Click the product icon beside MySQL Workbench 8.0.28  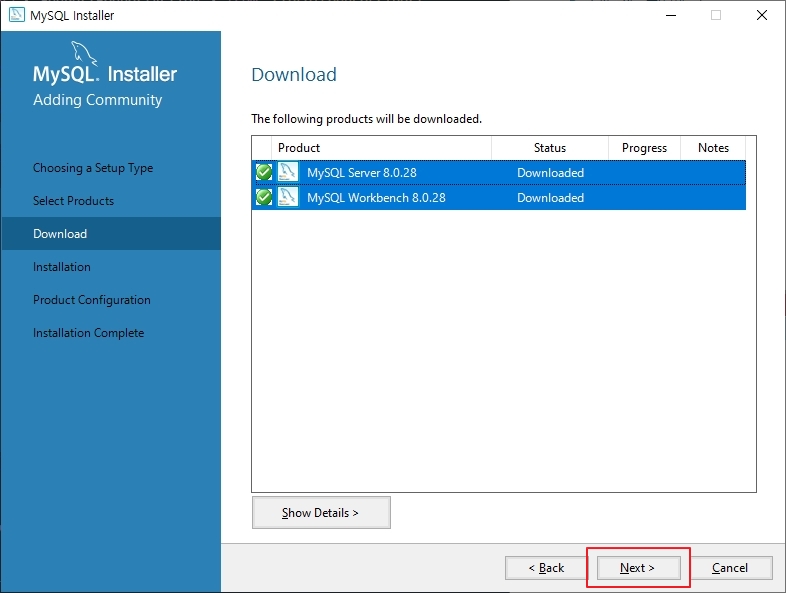point(288,197)
